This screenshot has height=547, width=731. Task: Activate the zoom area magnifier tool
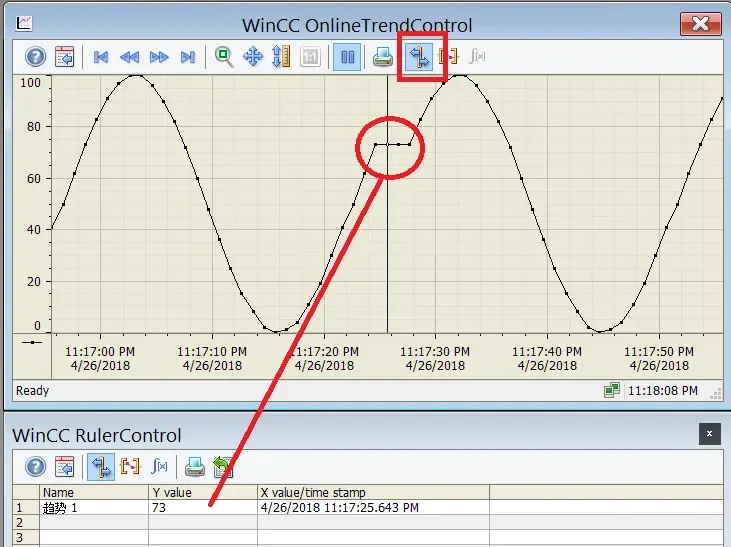point(224,57)
